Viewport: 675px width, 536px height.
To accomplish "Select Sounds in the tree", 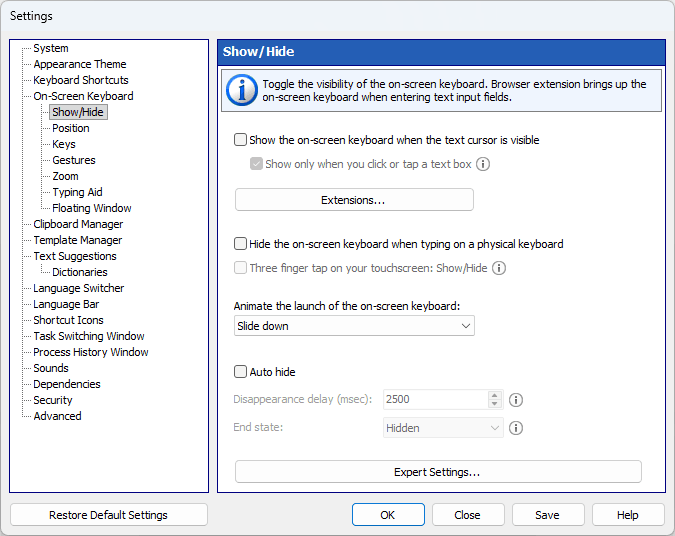I will (51, 368).
